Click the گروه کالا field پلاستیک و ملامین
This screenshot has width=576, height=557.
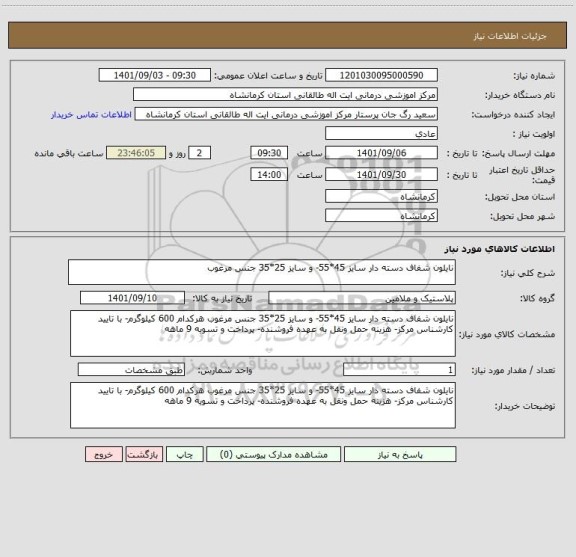click(362, 298)
